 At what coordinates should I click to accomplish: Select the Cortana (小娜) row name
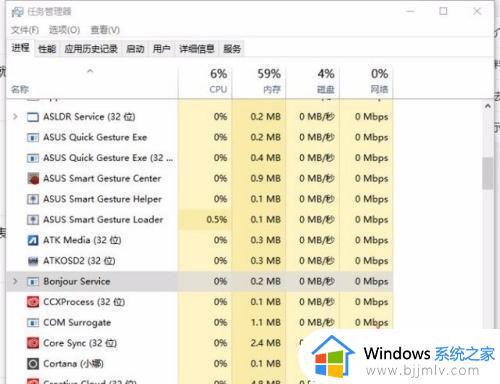(73, 364)
